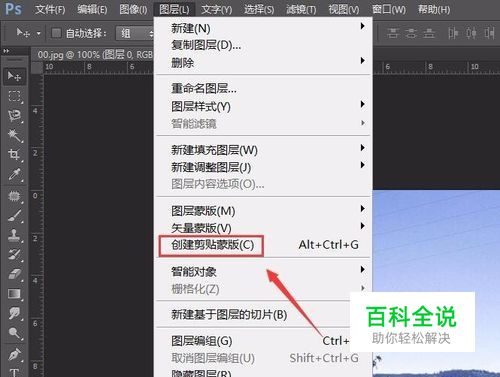Click the ruler origin corner box
500x377 pixels.
tap(37, 67)
